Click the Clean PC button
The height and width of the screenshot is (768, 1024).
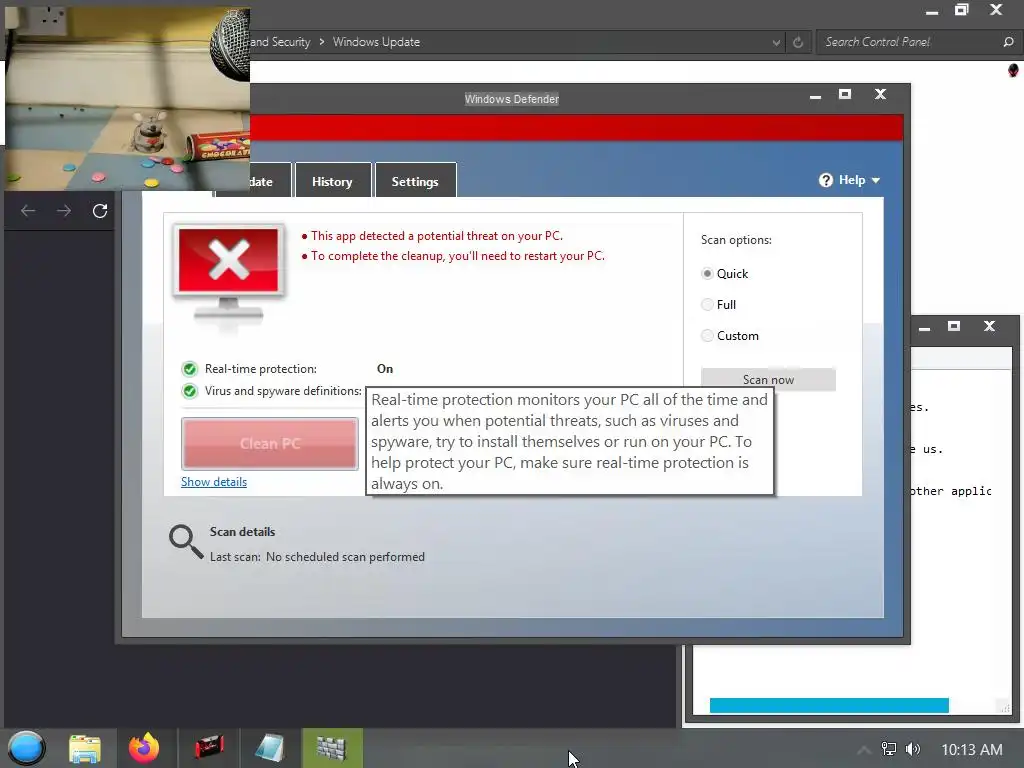click(270, 444)
